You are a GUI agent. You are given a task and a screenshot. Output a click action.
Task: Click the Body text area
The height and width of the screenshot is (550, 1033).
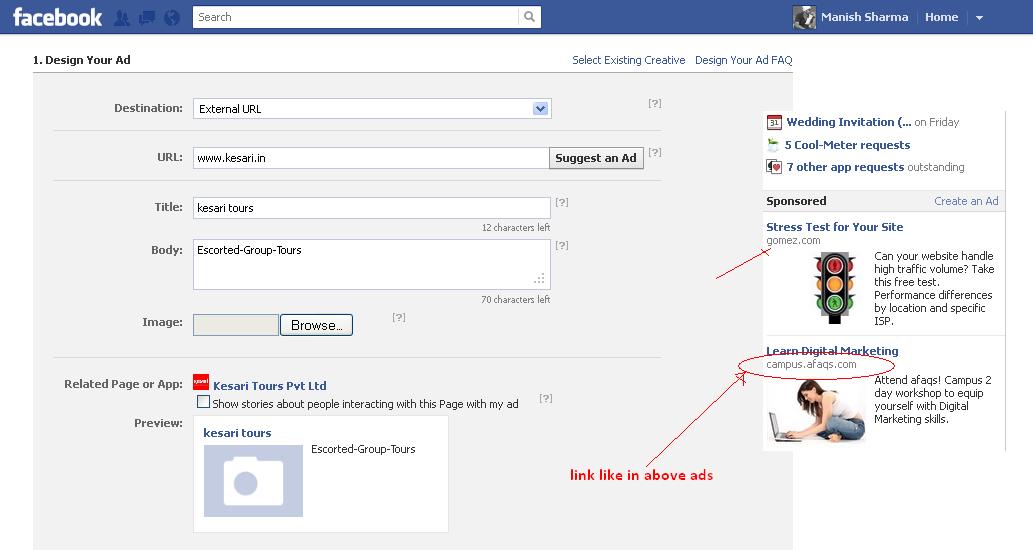coord(372,265)
